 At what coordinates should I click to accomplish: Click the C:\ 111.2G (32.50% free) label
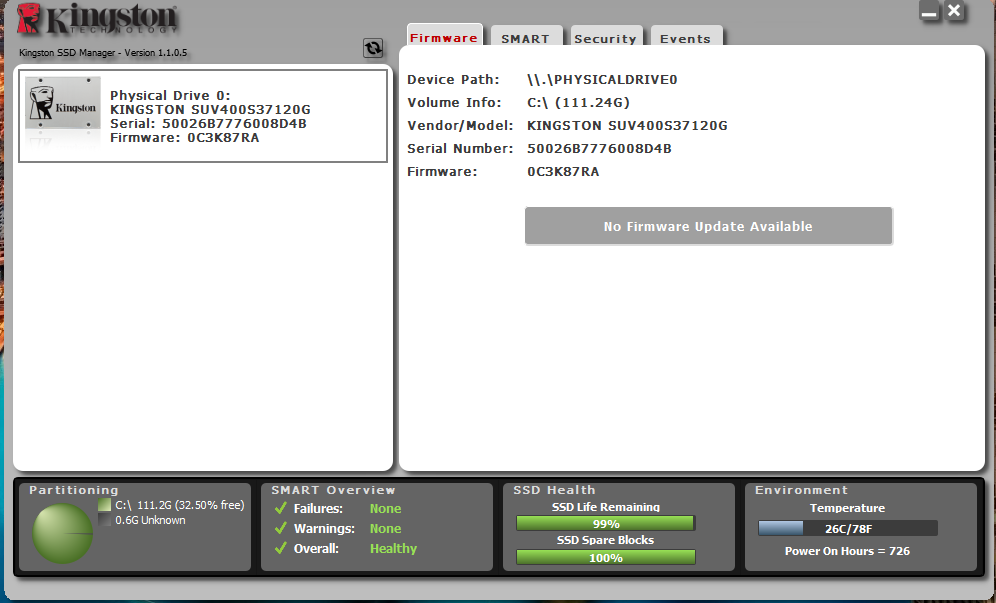tap(180, 505)
